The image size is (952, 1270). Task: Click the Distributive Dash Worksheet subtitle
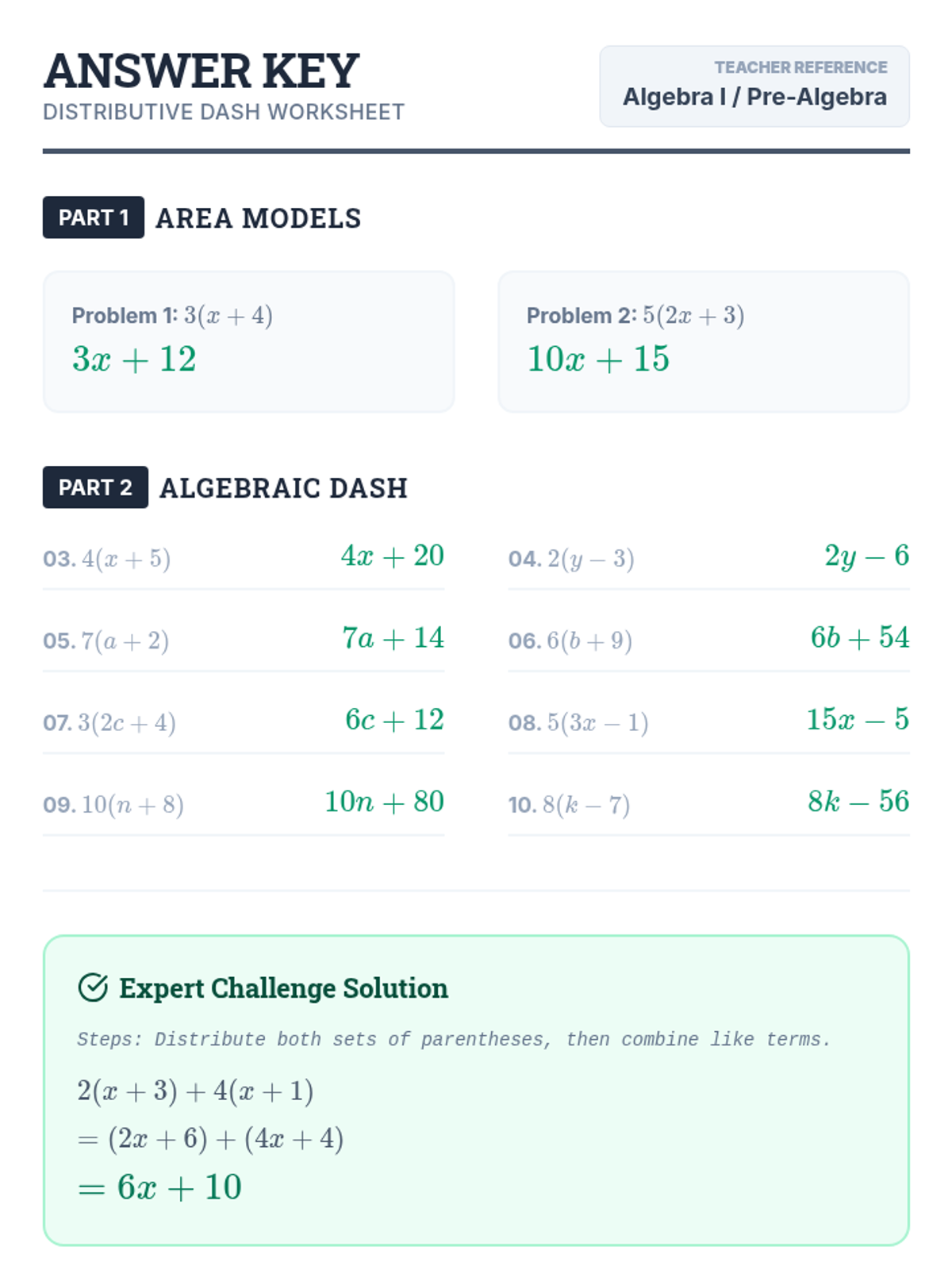(x=224, y=112)
